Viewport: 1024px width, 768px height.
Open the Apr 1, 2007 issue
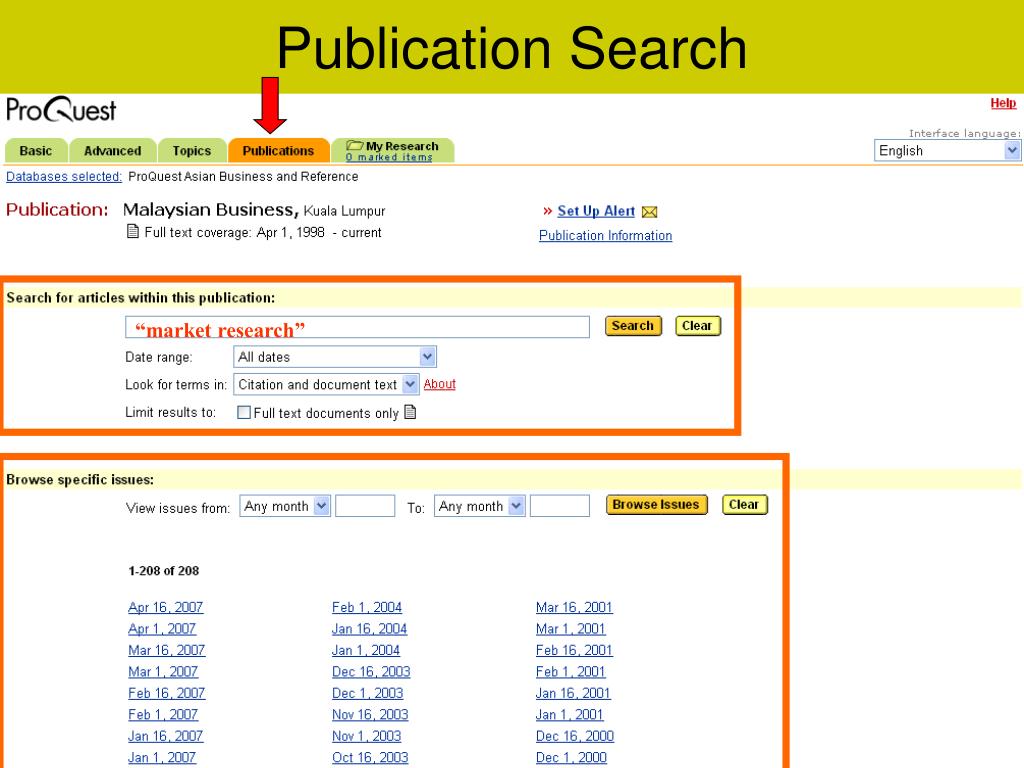click(162, 629)
